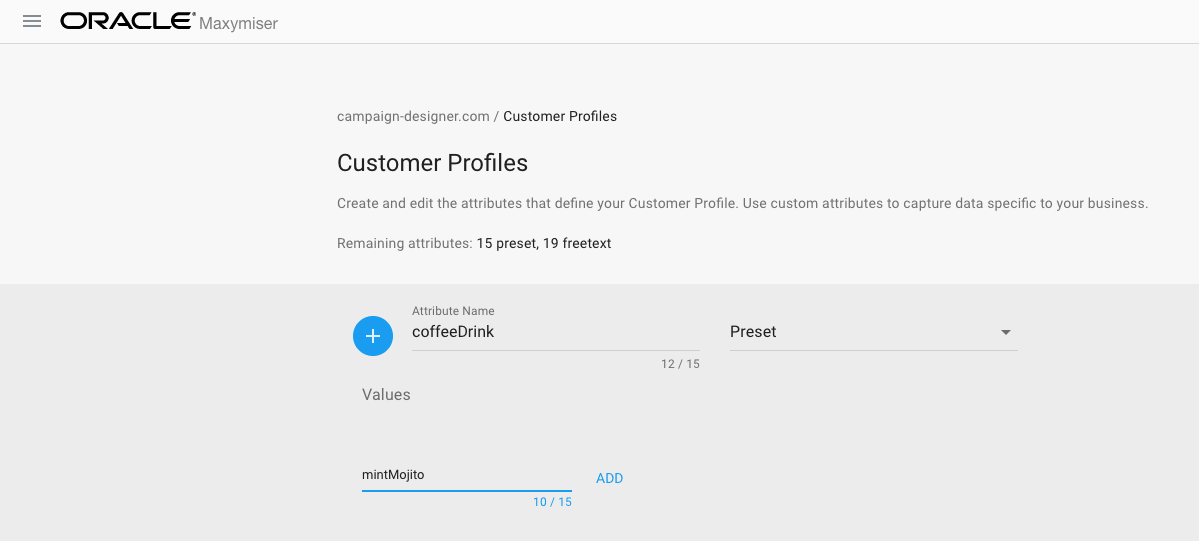This screenshot has height=541, width=1199.
Task: Click ADD to add the value
Action: 609,478
